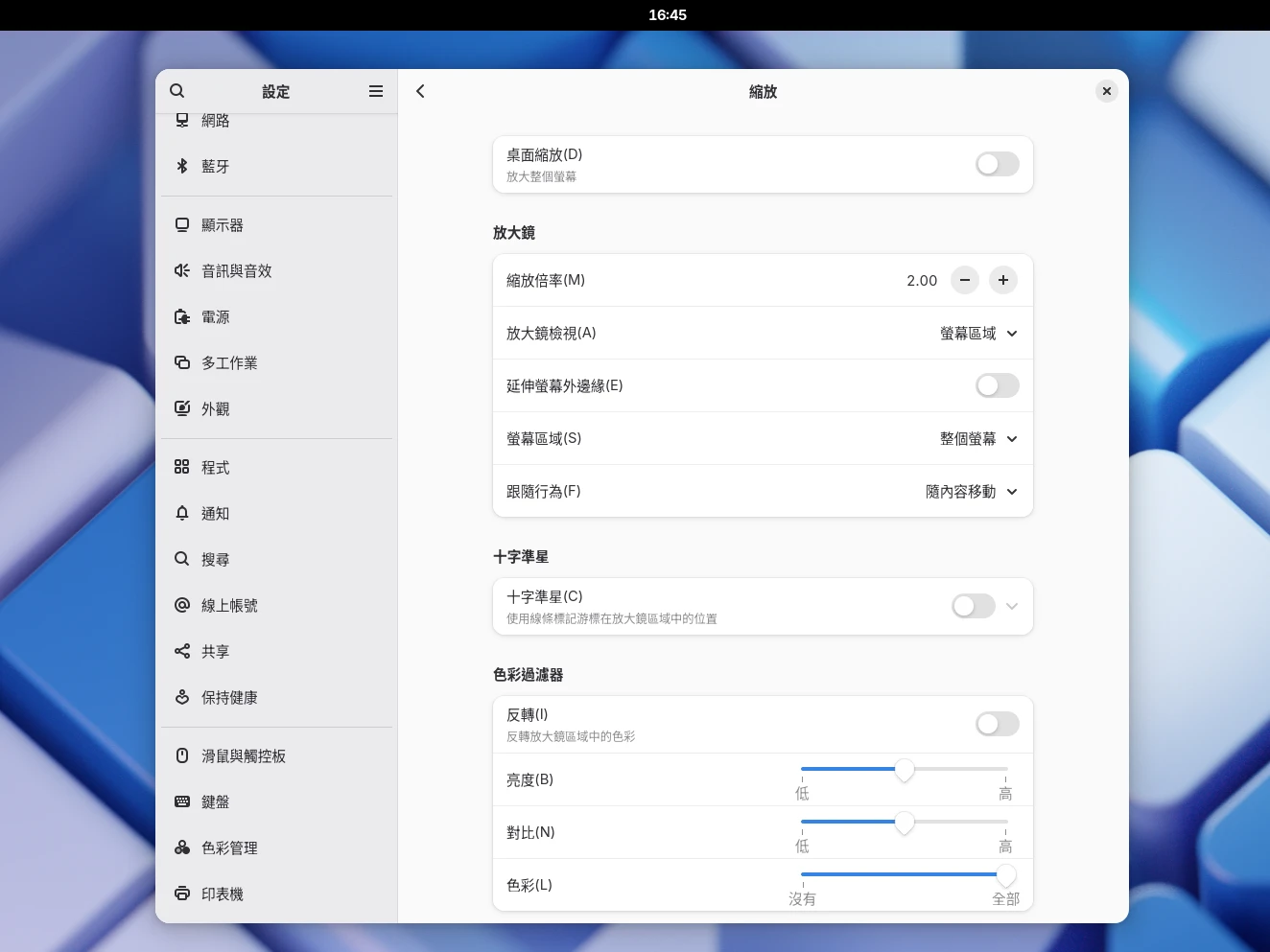Go back using the back arrow

420,90
